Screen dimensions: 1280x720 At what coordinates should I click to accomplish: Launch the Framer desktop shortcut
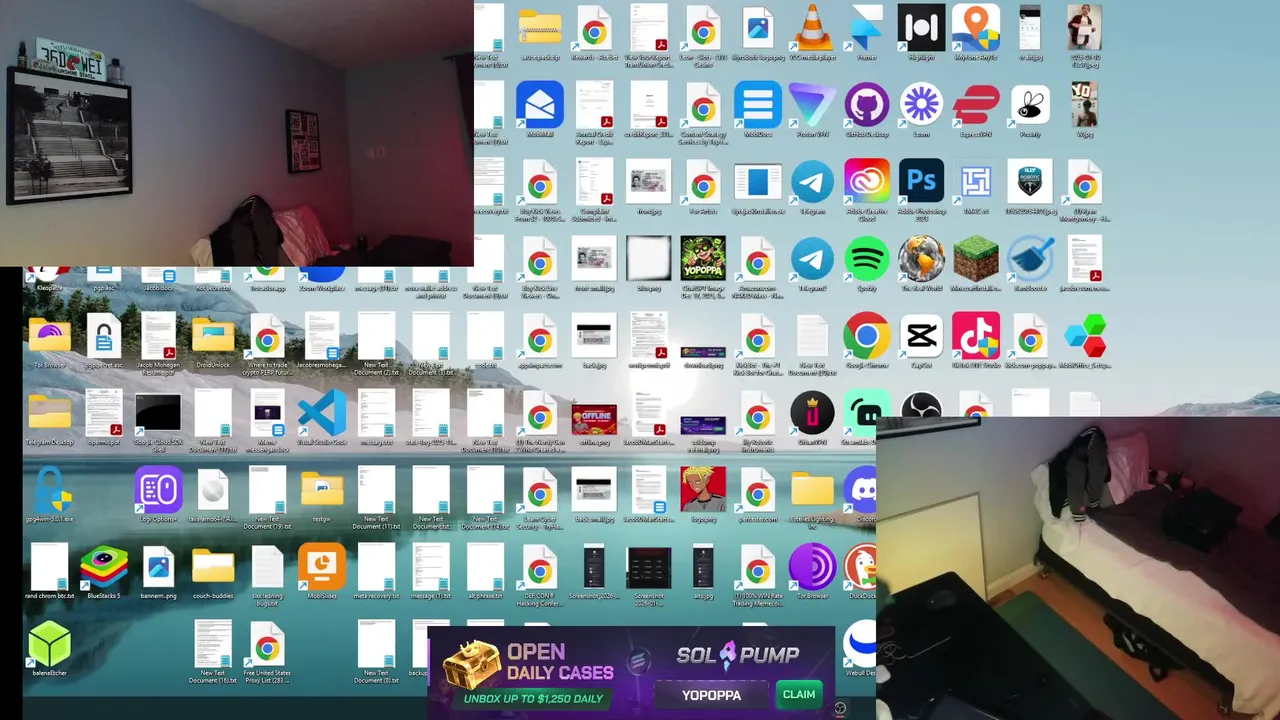pyautogui.click(x=866, y=27)
